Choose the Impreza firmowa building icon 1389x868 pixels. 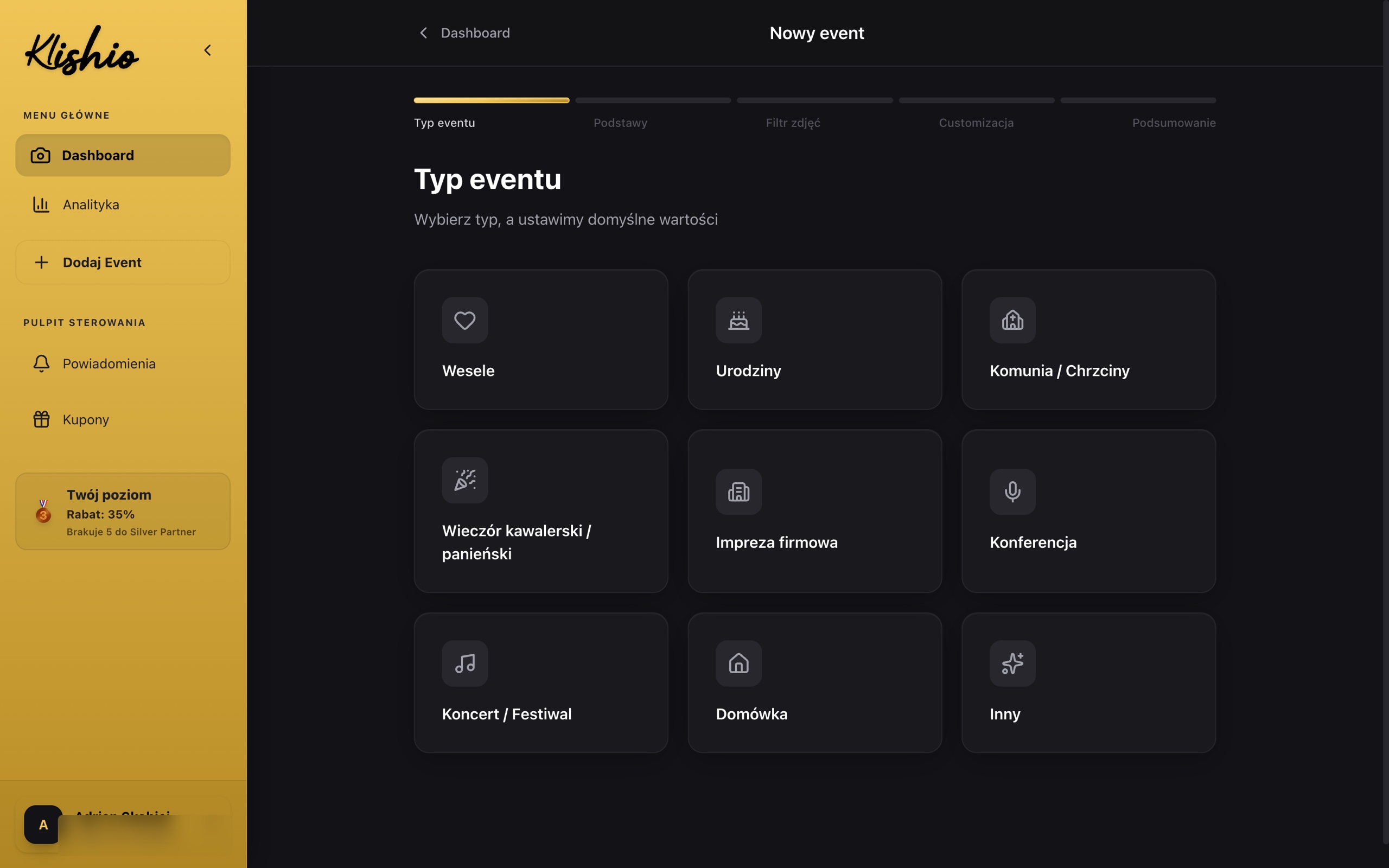[738, 492]
